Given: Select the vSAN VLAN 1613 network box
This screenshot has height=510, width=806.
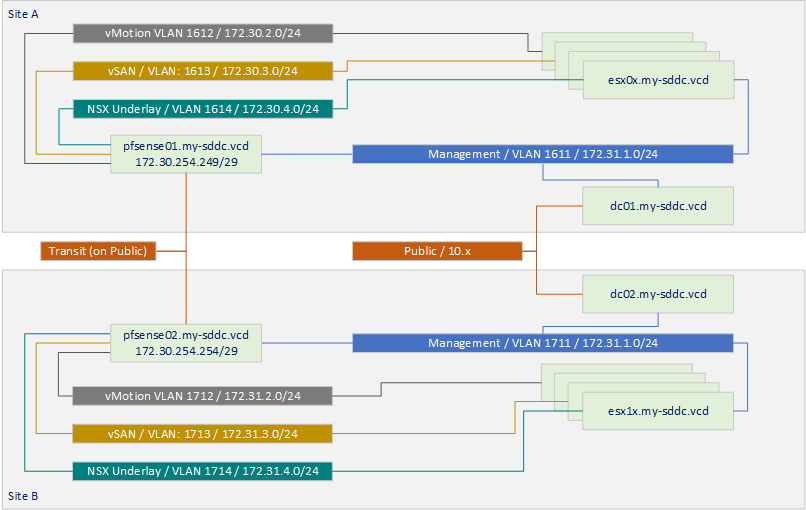Looking at the screenshot, I should [x=203, y=71].
